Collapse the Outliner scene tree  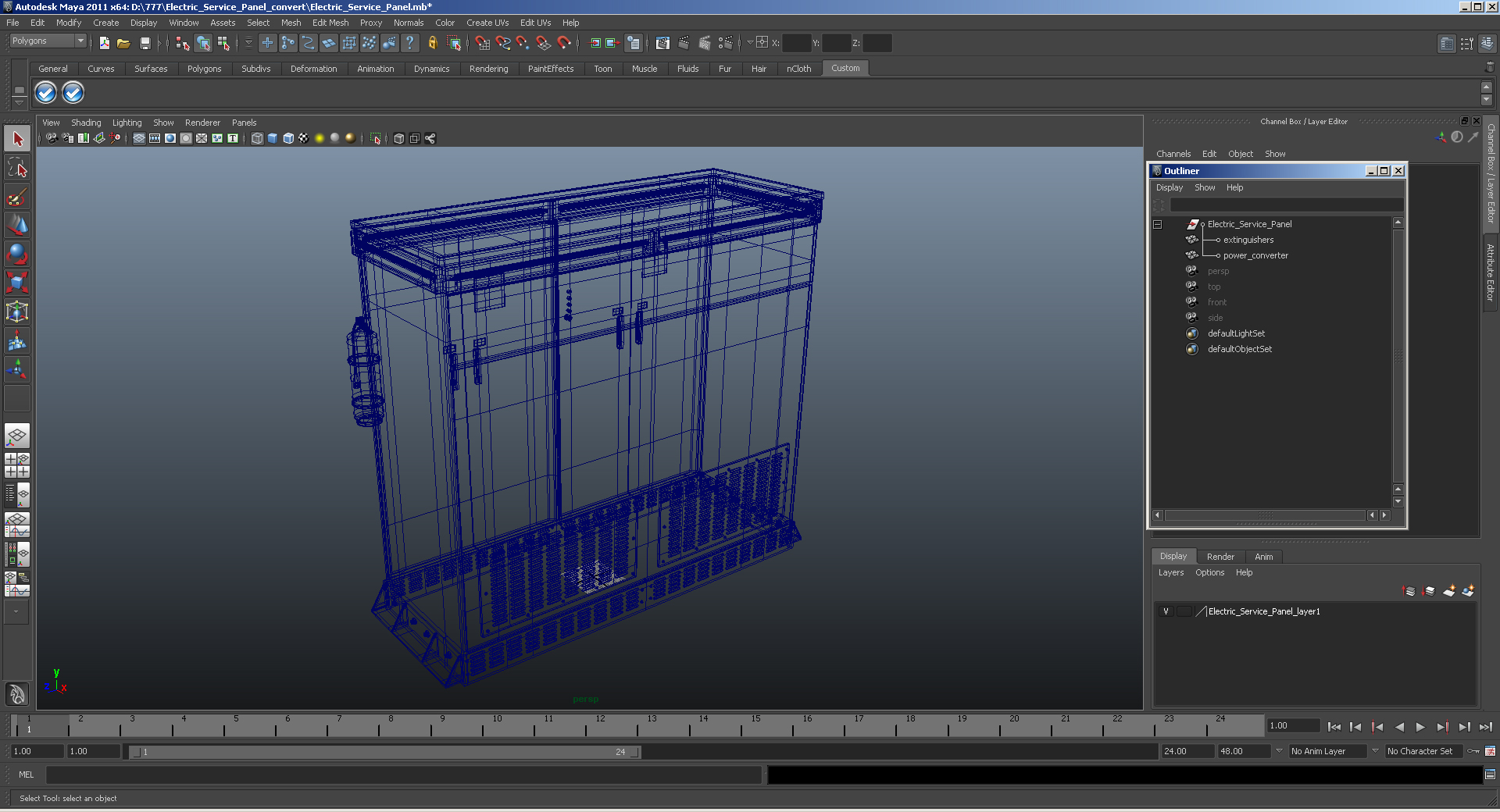(x=1158, y=225)
